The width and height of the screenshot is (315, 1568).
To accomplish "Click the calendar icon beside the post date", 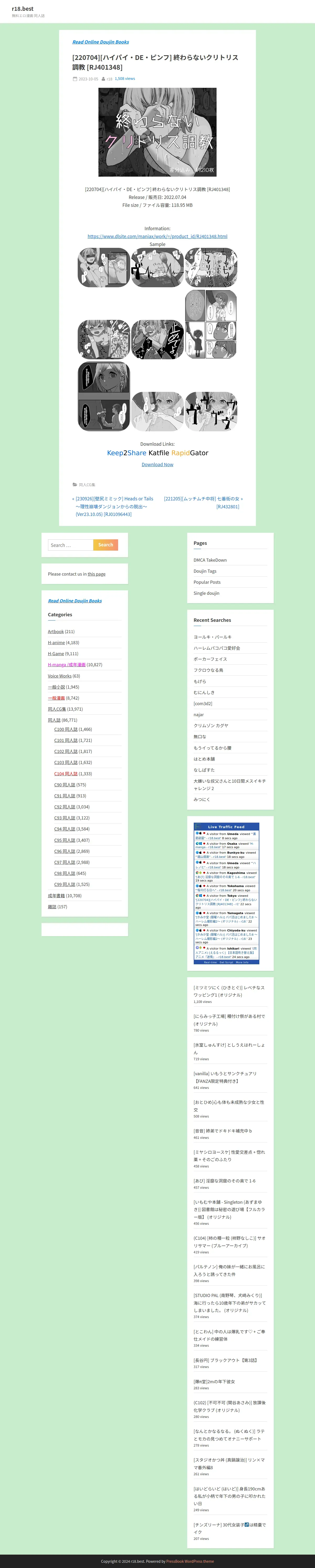I will 75,79.
